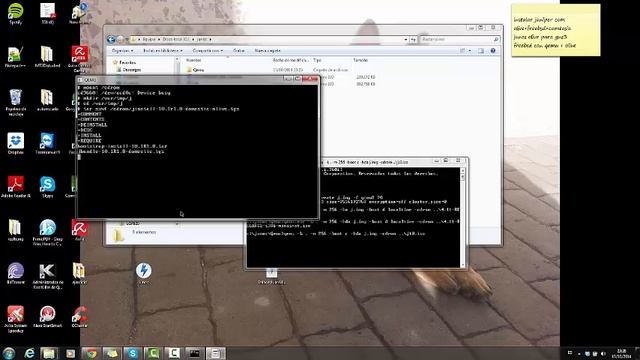Open File Explorer from the taskbar
Screen dimensions: 640x360
click(49, 353)
